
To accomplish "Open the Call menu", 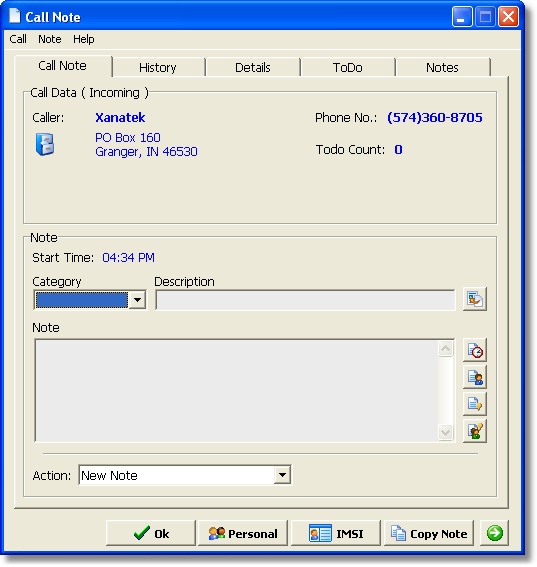I will (18, 39).
